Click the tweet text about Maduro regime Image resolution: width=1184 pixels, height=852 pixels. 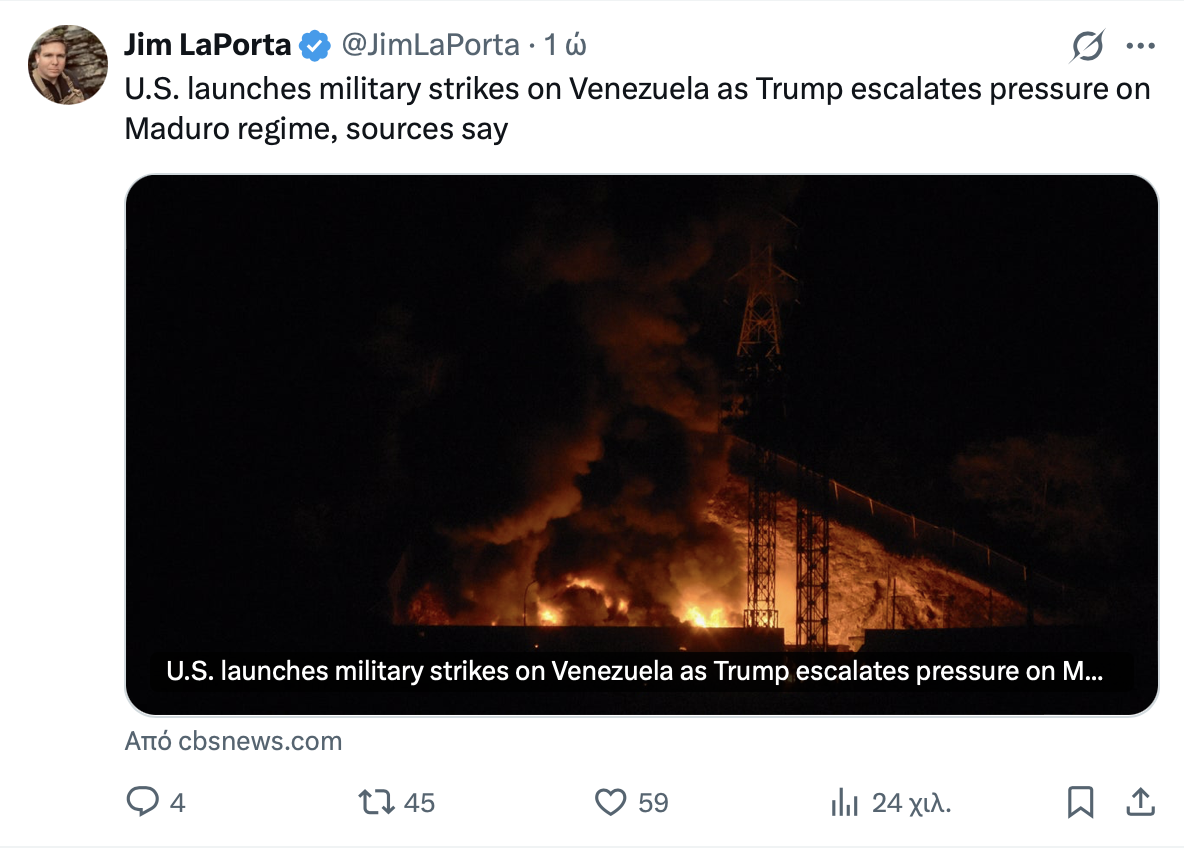637,108
